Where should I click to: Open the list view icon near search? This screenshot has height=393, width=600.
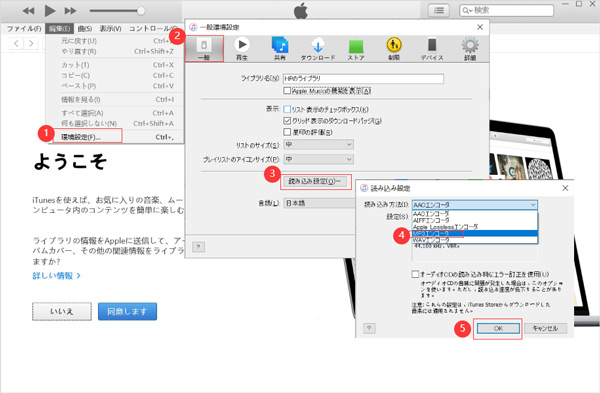(x=439, y=10)
